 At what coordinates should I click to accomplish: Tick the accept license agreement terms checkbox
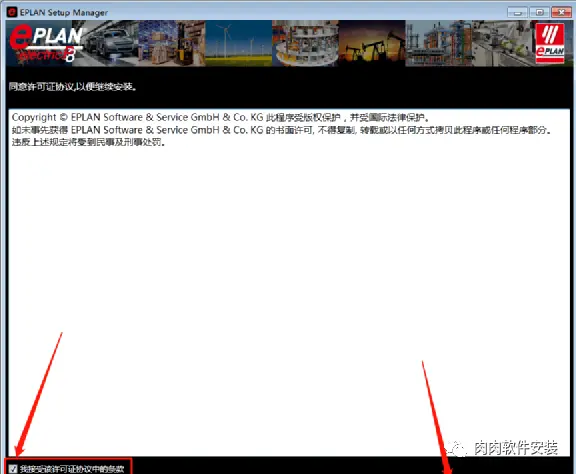(x=13, y=469)
